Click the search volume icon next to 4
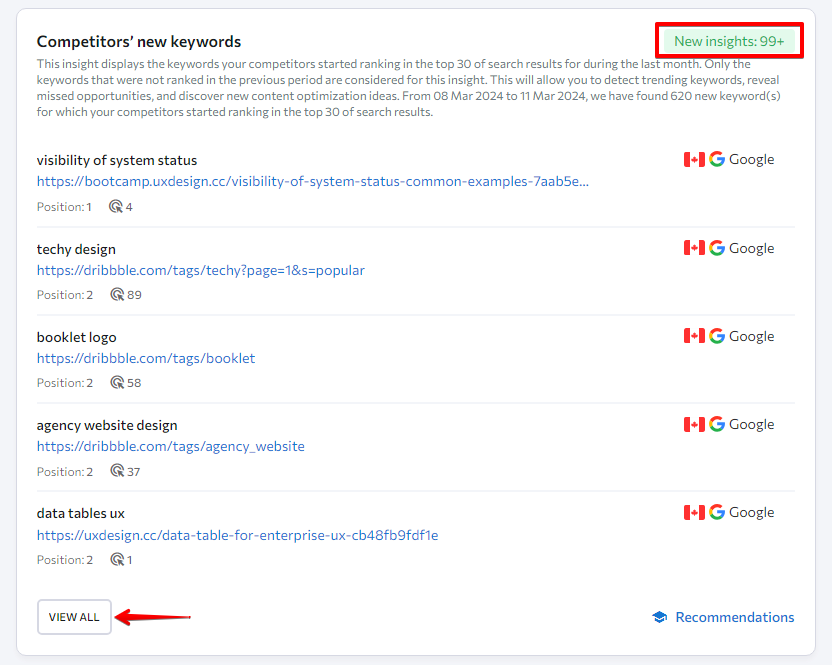Viewport: 832px width, 665px height. (x=116, y=206)
